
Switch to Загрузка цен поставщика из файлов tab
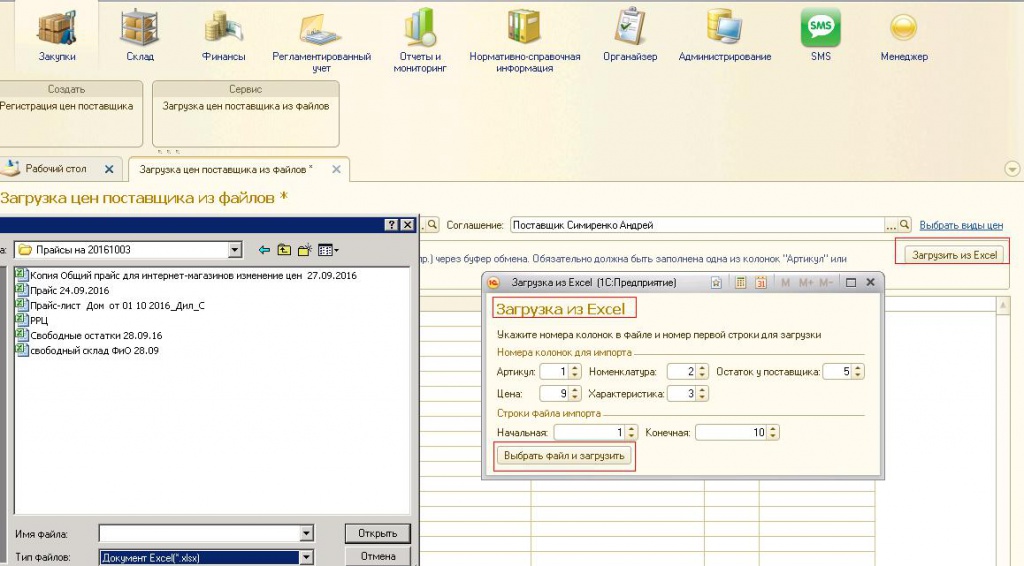[226, 169]
